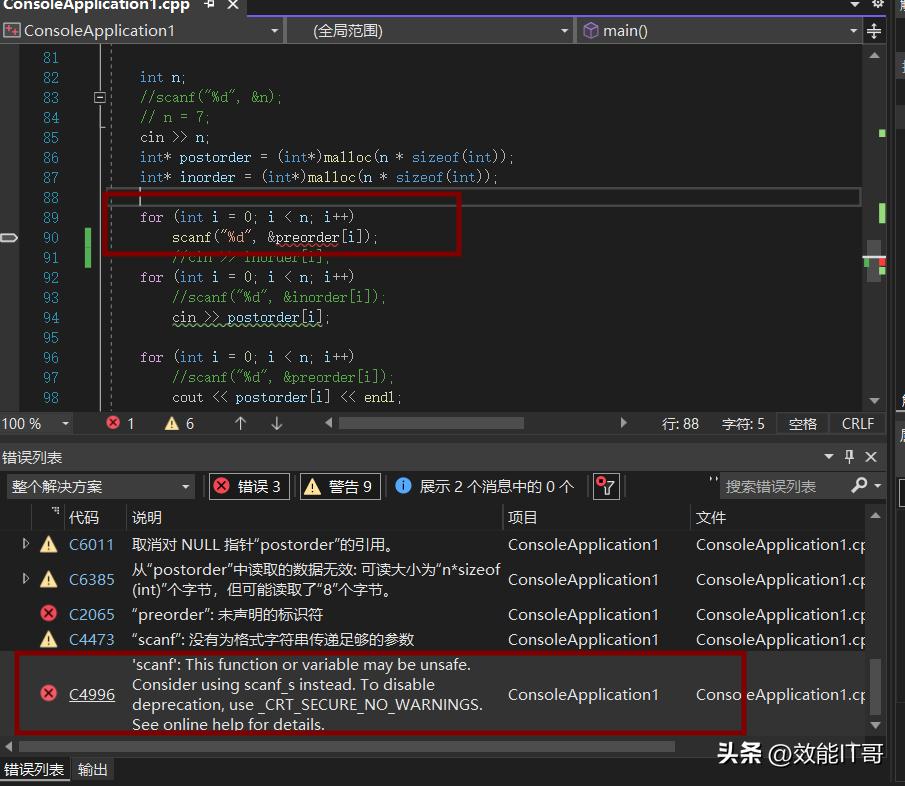Open the search options dropdown arrow
The image size is (905, 786).
click(x=878, y=486)
